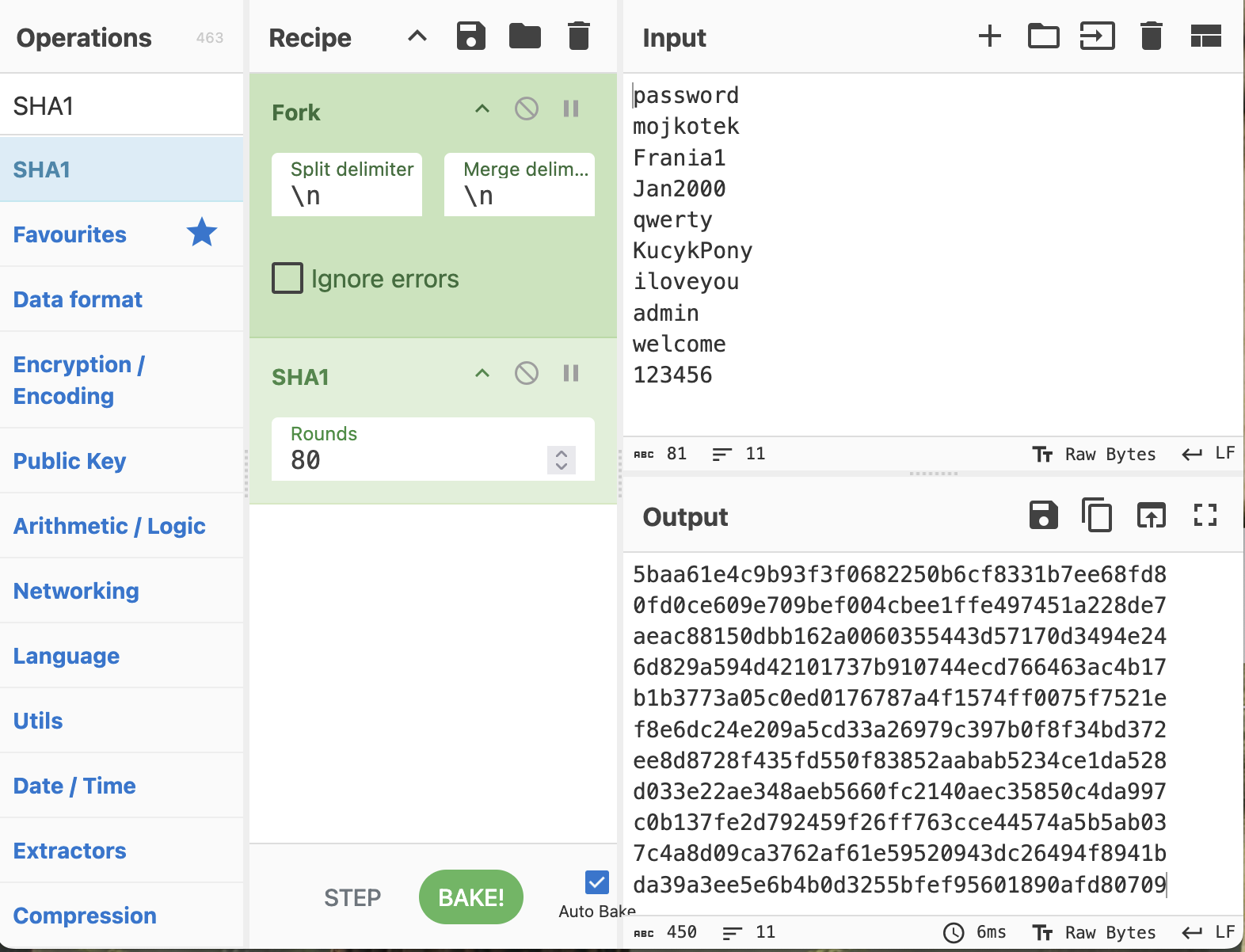1245x952 pixels.
Task: Reset pane layout icon
Action: click(x=1205, y=36)
